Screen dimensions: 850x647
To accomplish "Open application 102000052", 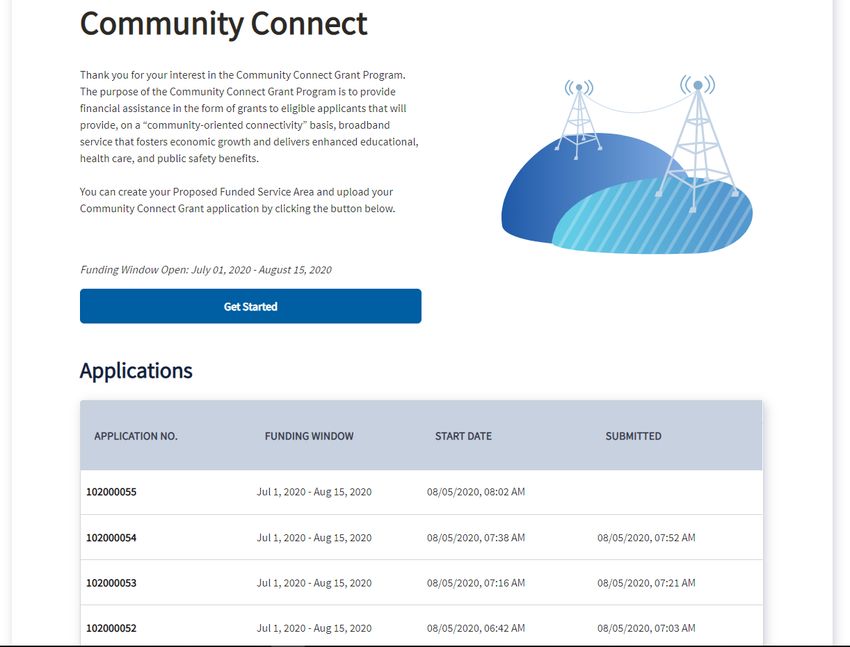I will click(x=111, y=628).
